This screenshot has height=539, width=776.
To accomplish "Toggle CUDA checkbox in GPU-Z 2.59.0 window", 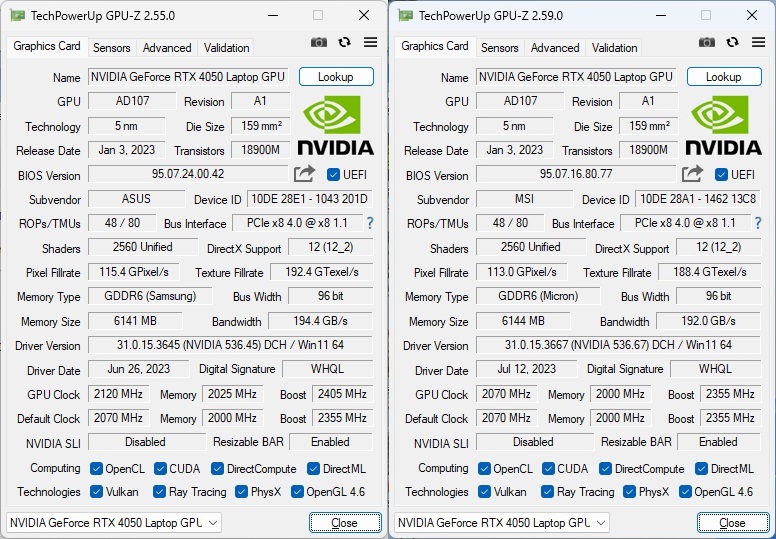I will click(x=548, y=468).
